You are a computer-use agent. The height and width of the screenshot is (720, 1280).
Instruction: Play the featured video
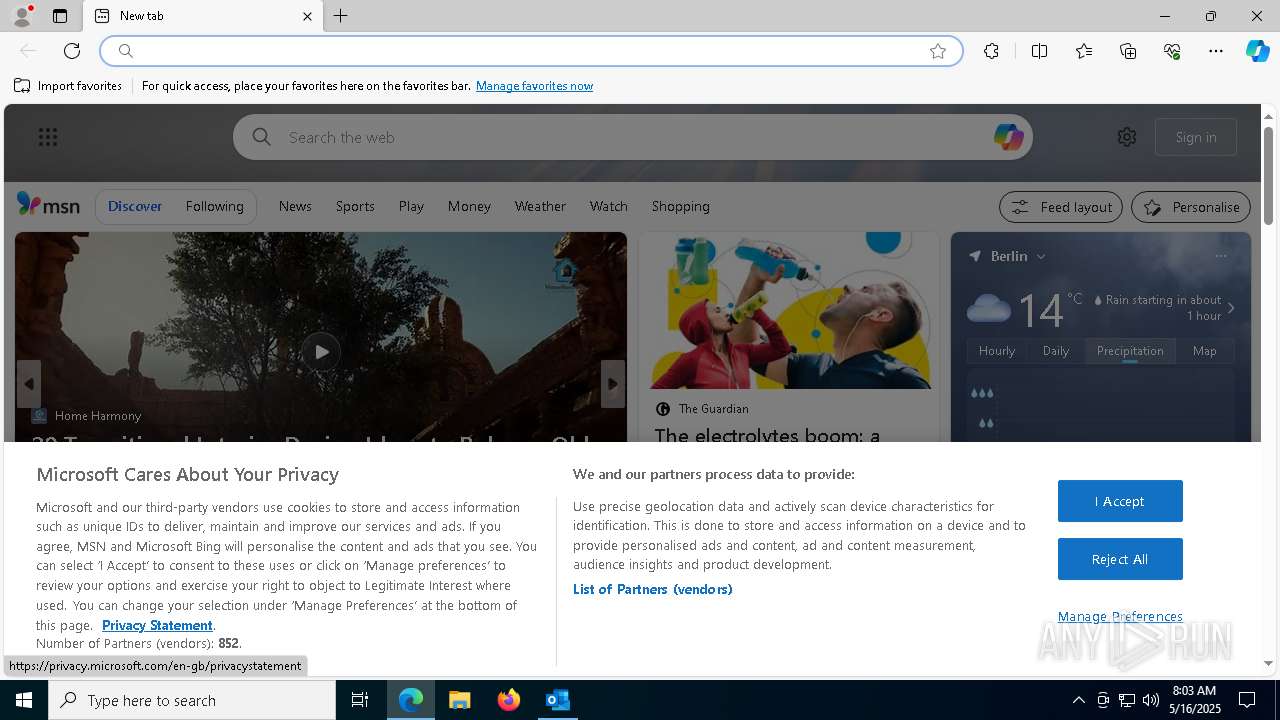pyautogui.click(x=321, y=352)
